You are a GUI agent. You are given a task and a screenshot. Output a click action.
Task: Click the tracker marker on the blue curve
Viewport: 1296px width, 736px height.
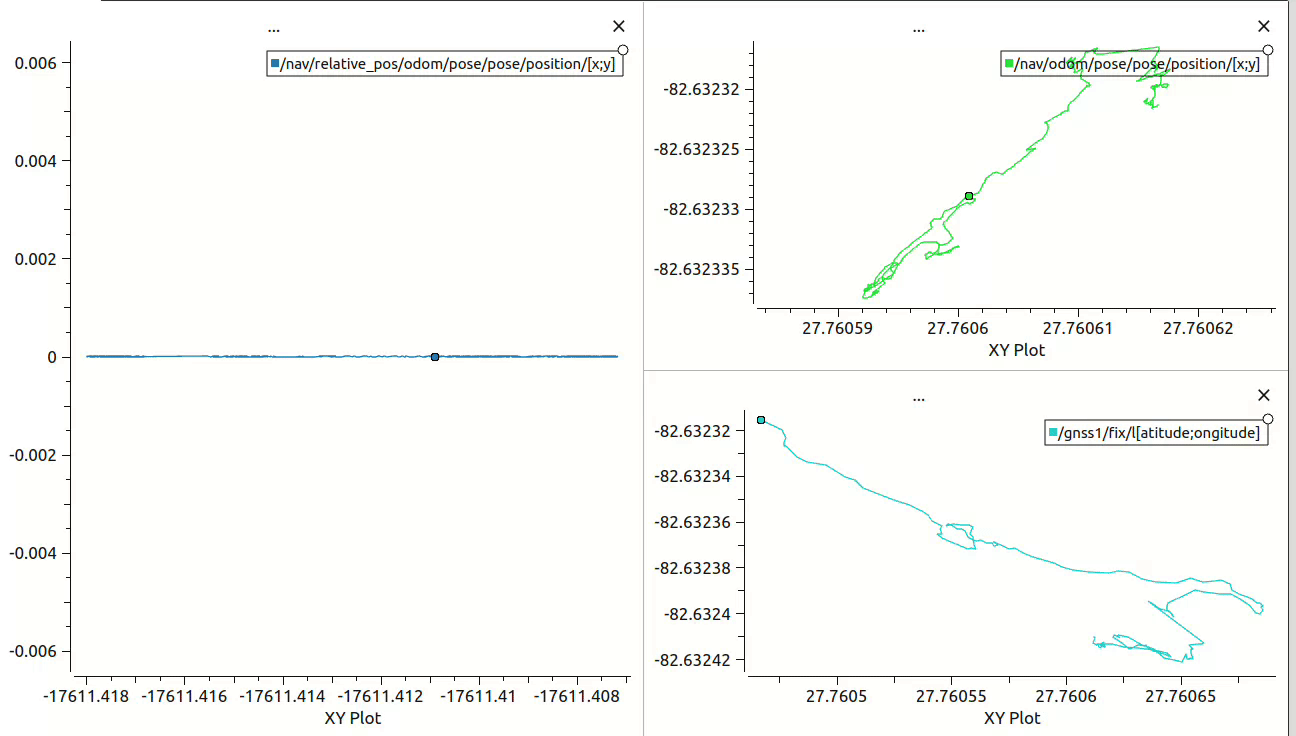tap(434, 356)
